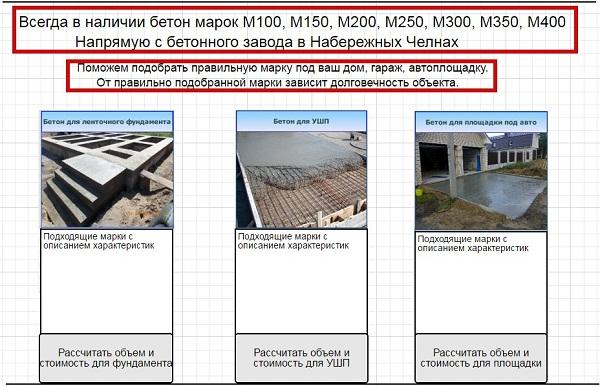
Task: Open the car parking pad photo
Action: 481,181
